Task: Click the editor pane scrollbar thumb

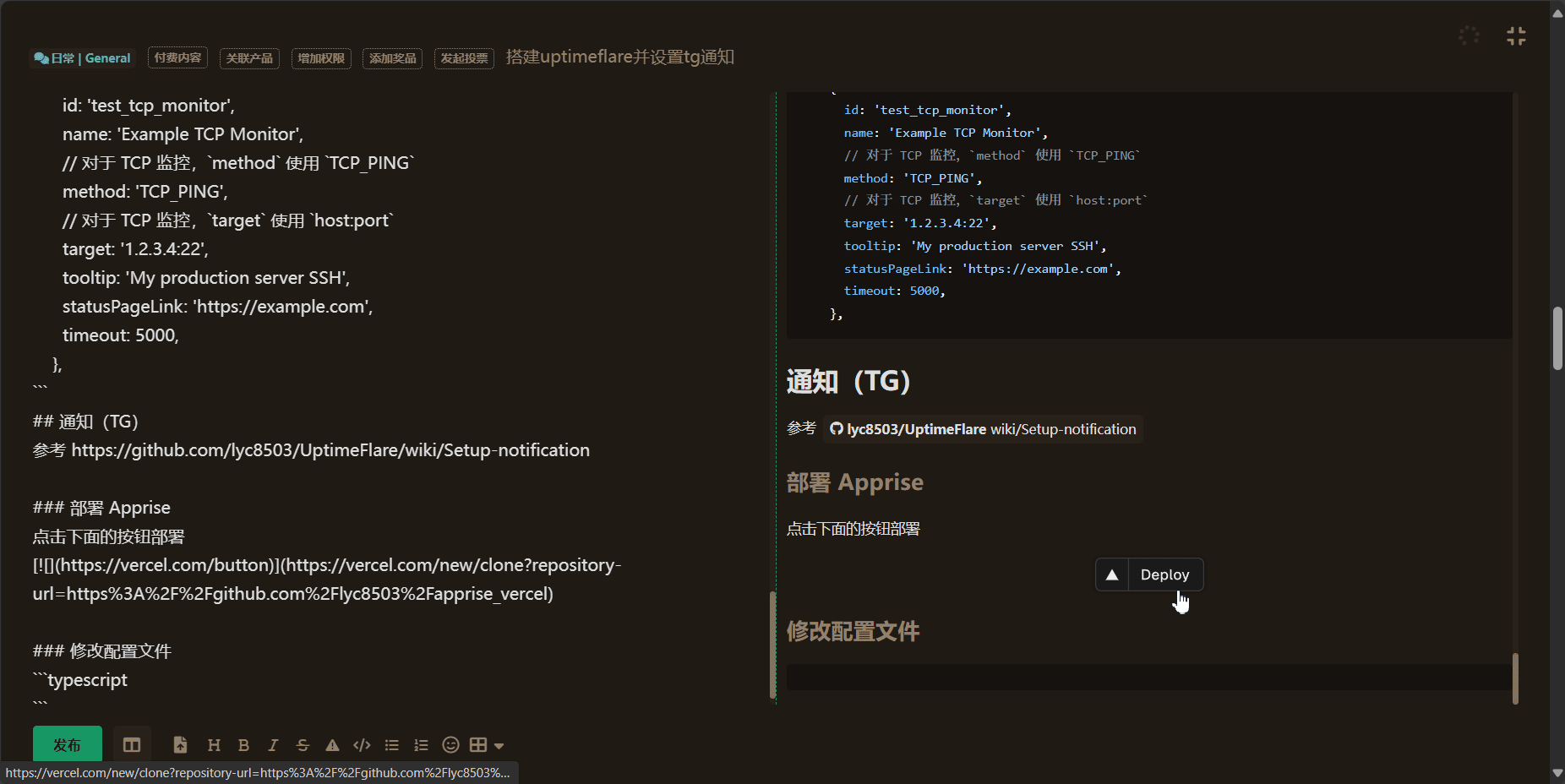Action: pyautogui.click(x=772, y=645)
